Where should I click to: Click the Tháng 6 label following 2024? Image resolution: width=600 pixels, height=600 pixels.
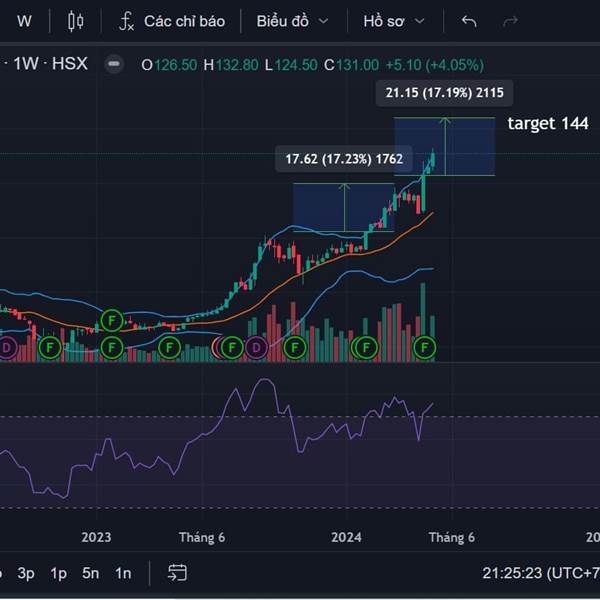click(452, 537)
